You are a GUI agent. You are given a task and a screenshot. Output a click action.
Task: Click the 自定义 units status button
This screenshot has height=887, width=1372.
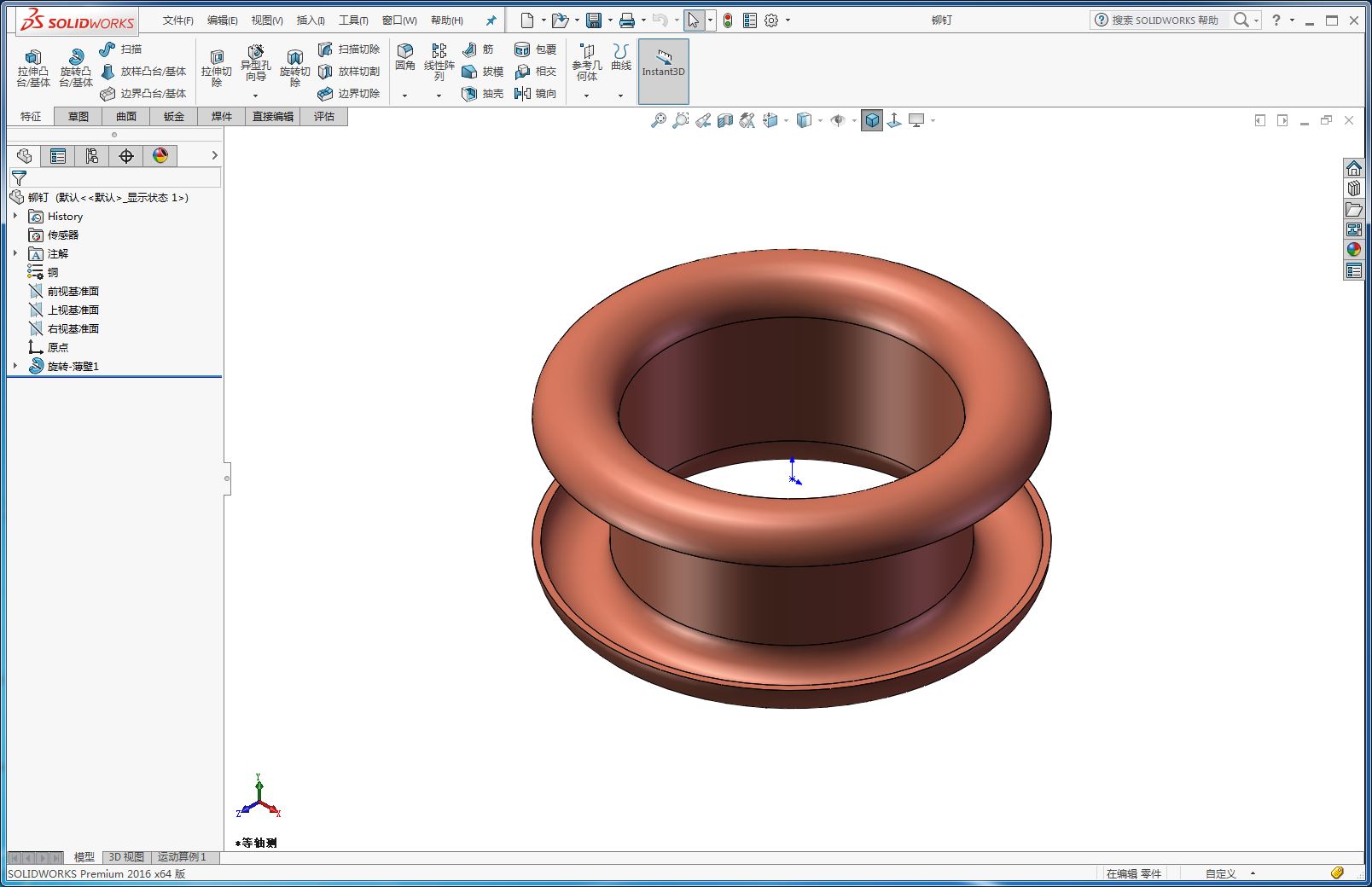[1221, 874]
